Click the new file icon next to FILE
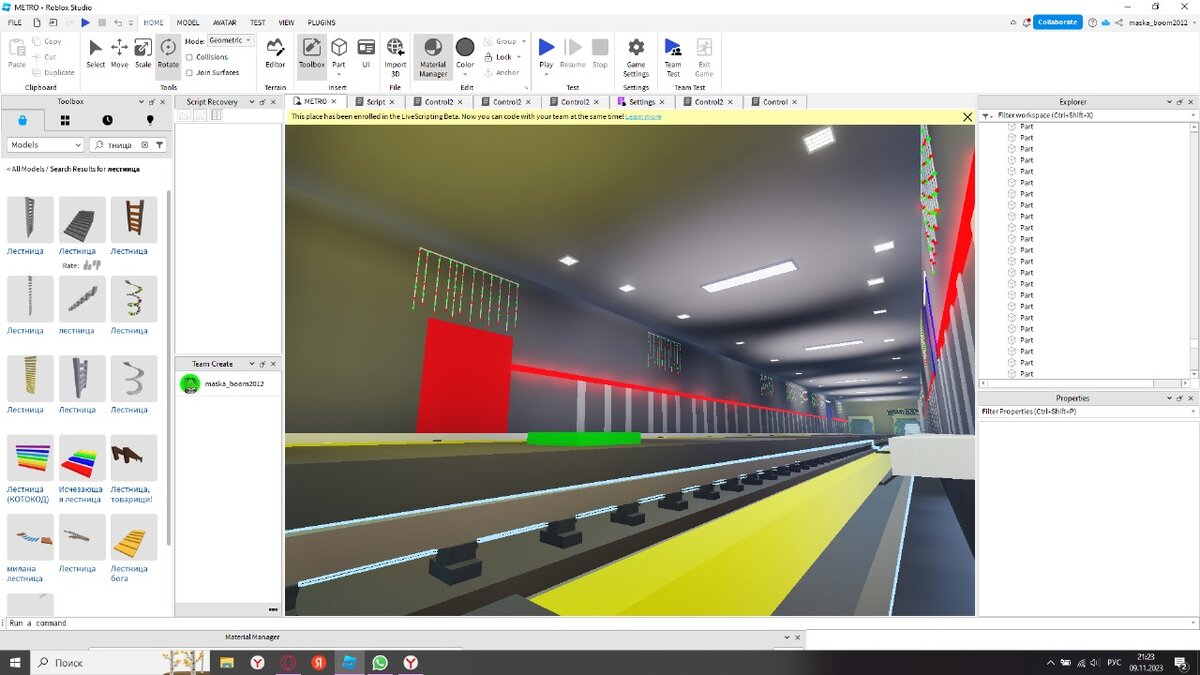Image resolution: width=1200 pixels, height=675 pixels. (x=37, y=22)
